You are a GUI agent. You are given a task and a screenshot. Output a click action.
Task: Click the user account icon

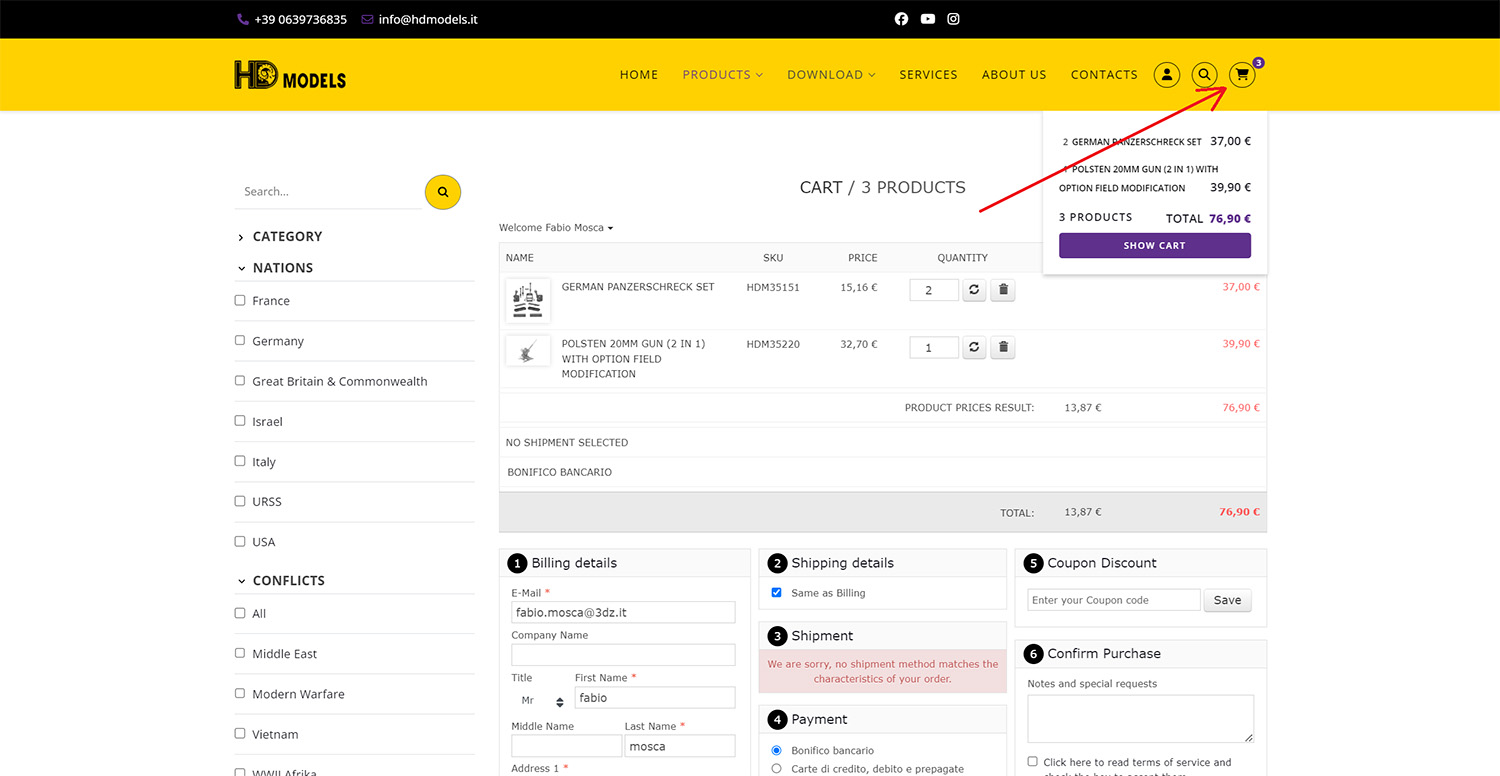coord(1166,75)
